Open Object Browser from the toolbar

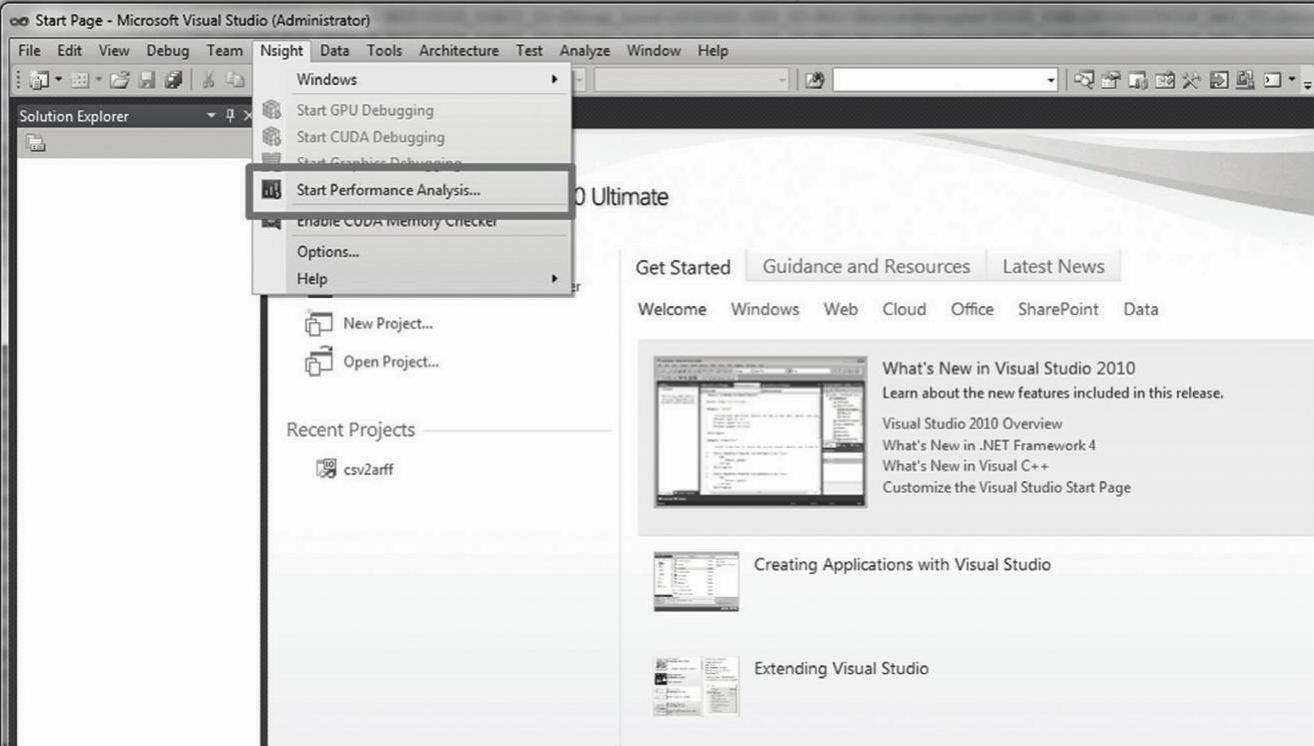(1165, 80)
